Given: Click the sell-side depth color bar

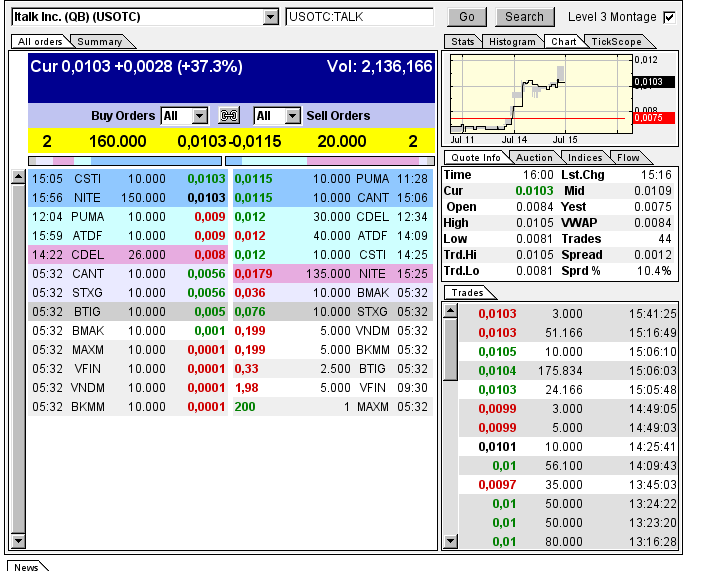Looking at the screenshot, I should coord(330,161).
